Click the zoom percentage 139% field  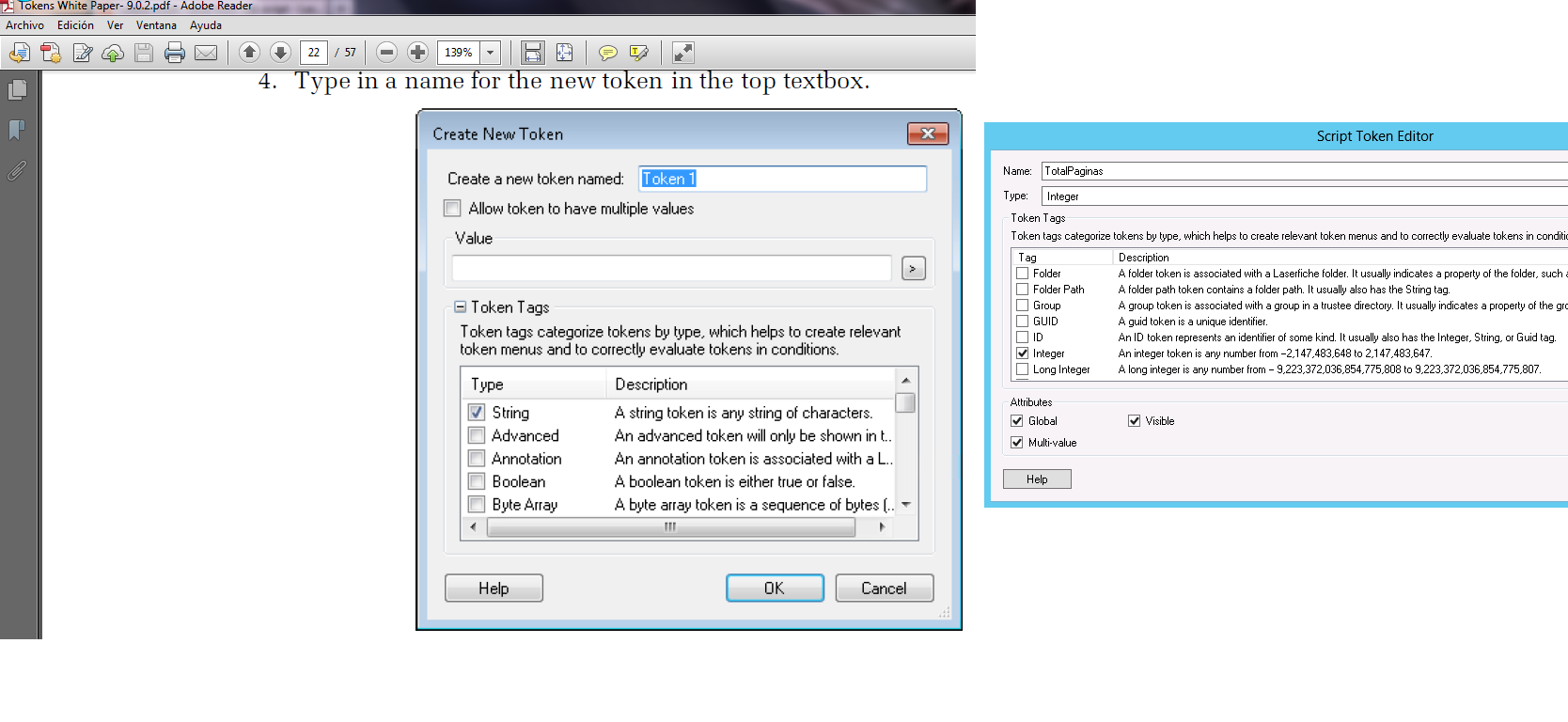point(459,53)
